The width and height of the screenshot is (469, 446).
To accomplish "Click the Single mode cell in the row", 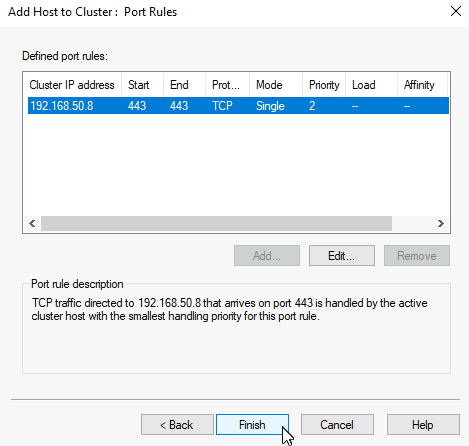I will pyautogui.click(x=270, y=106).
